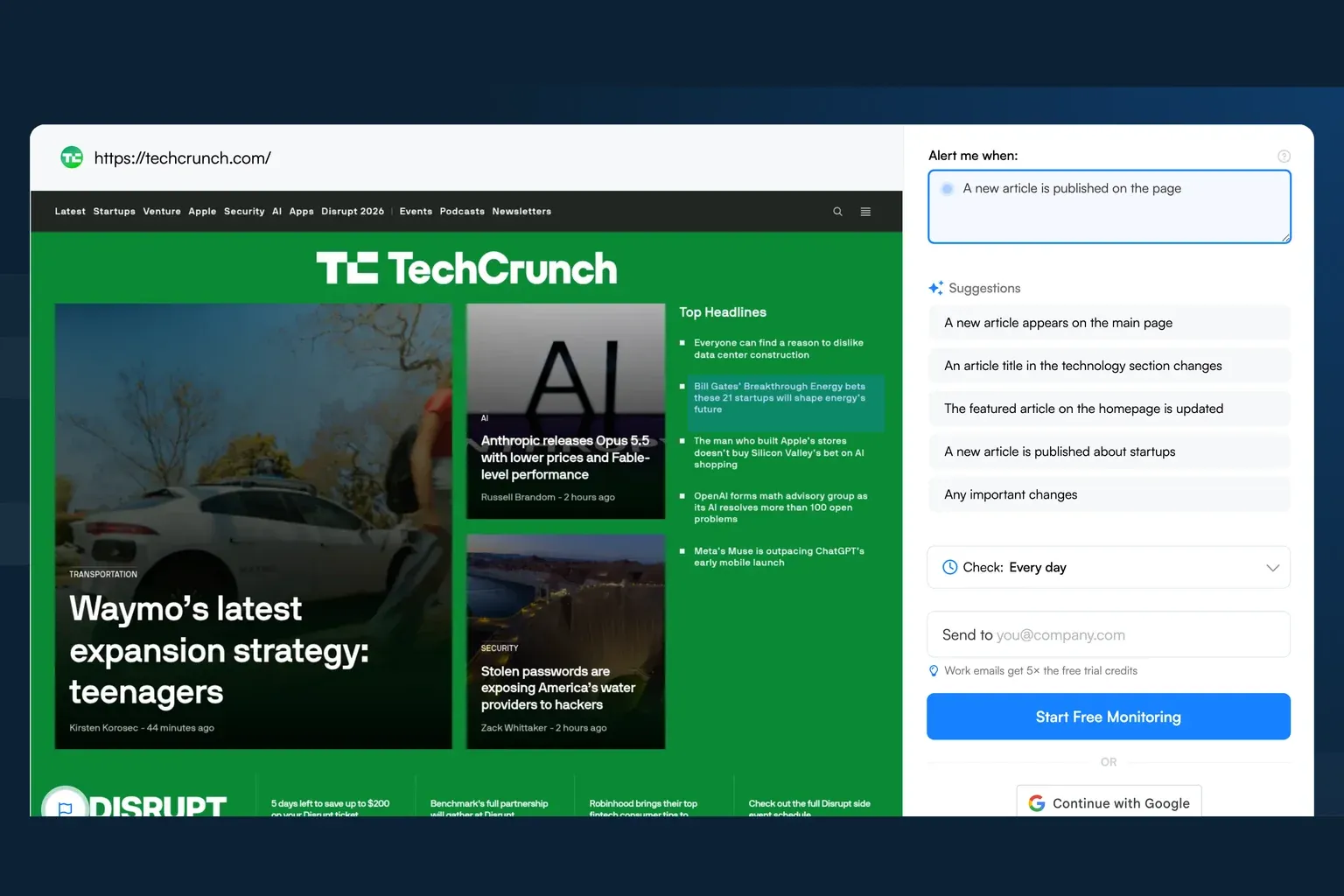The height and width of the screenshot is (896, 1344).
Task: Click the Send to email input field
Action: click(1109, 634)
